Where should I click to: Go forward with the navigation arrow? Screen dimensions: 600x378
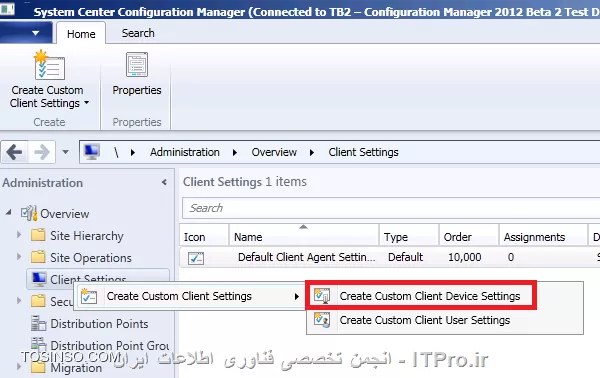pos(41,152)
